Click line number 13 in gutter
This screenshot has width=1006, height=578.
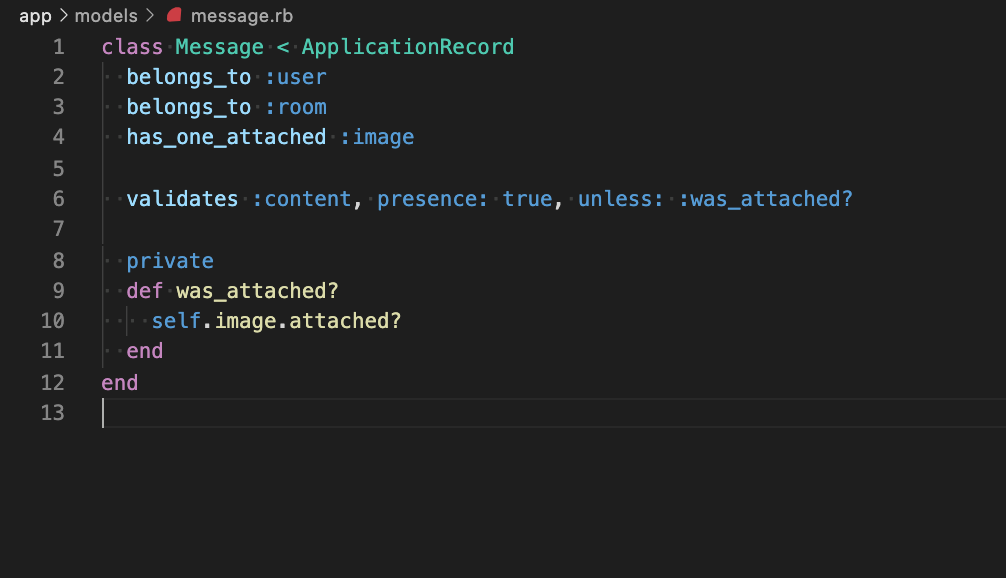(53, 412)
